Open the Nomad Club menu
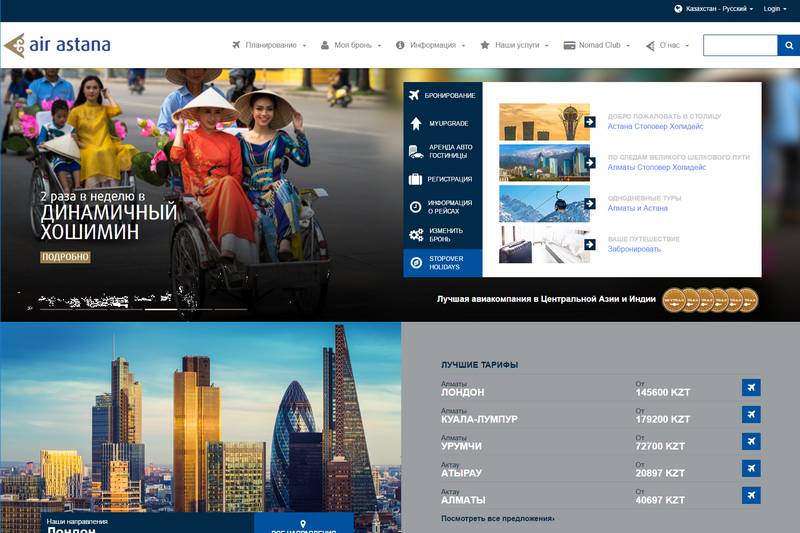The width and height of the screenshot is (800, 533). pyautogui.click(x=597, y=45)
